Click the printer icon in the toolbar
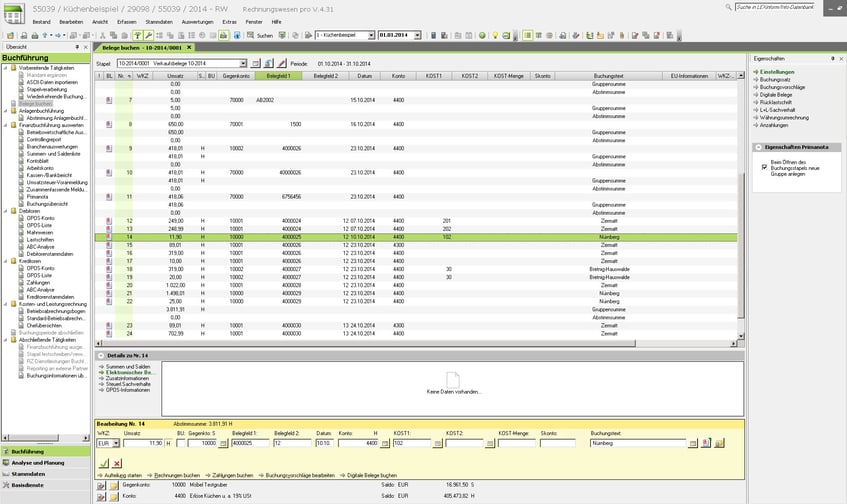Screen dimensions: 847x504 [x=35, y=35]
